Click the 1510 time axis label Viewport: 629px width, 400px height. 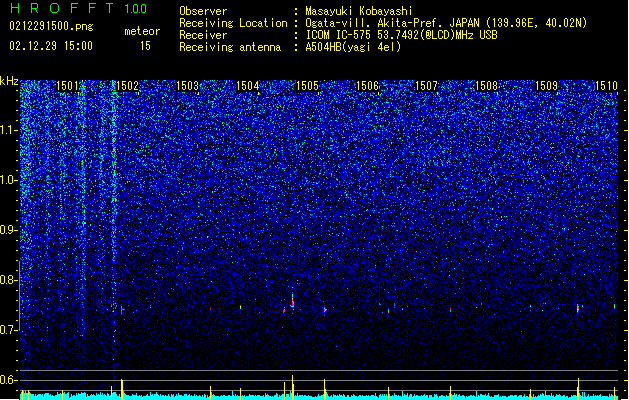[606, 86]
